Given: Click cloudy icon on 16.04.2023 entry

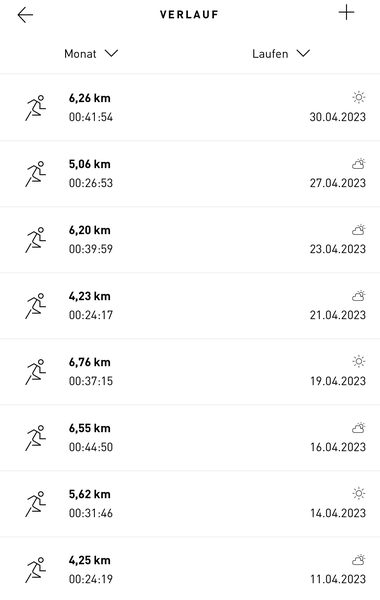Looking at the screenshot, I should (x=359, y=428).
